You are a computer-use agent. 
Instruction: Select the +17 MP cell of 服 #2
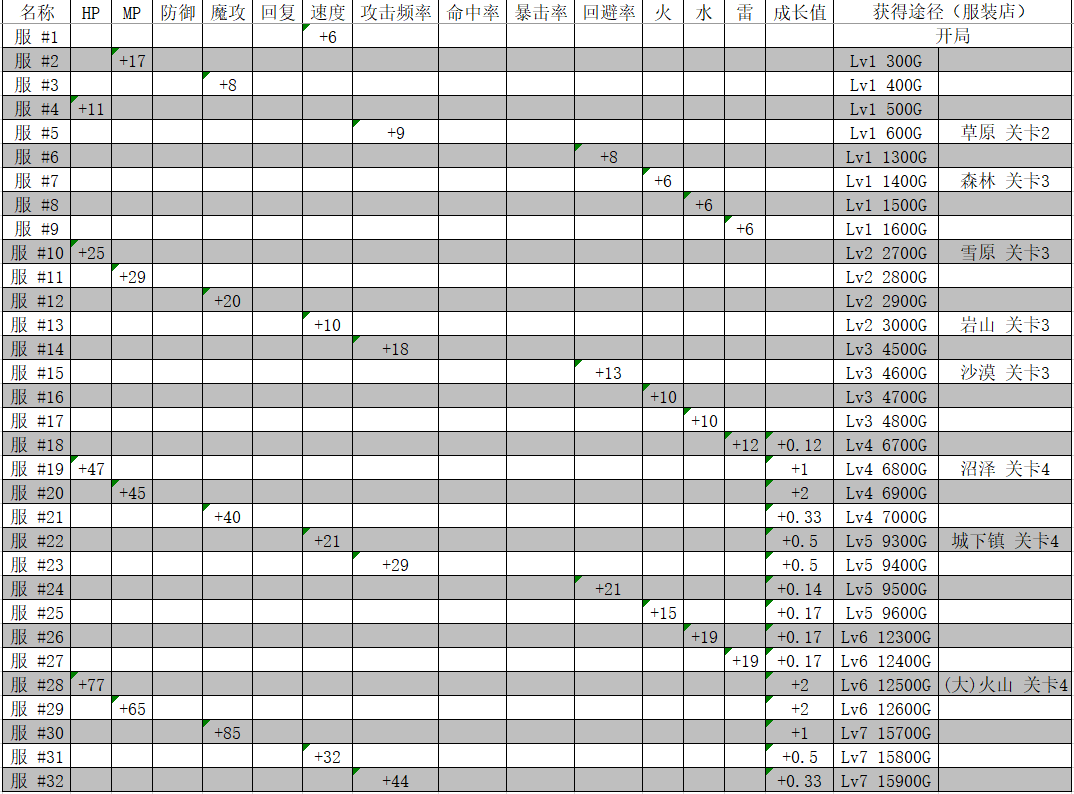132,60
